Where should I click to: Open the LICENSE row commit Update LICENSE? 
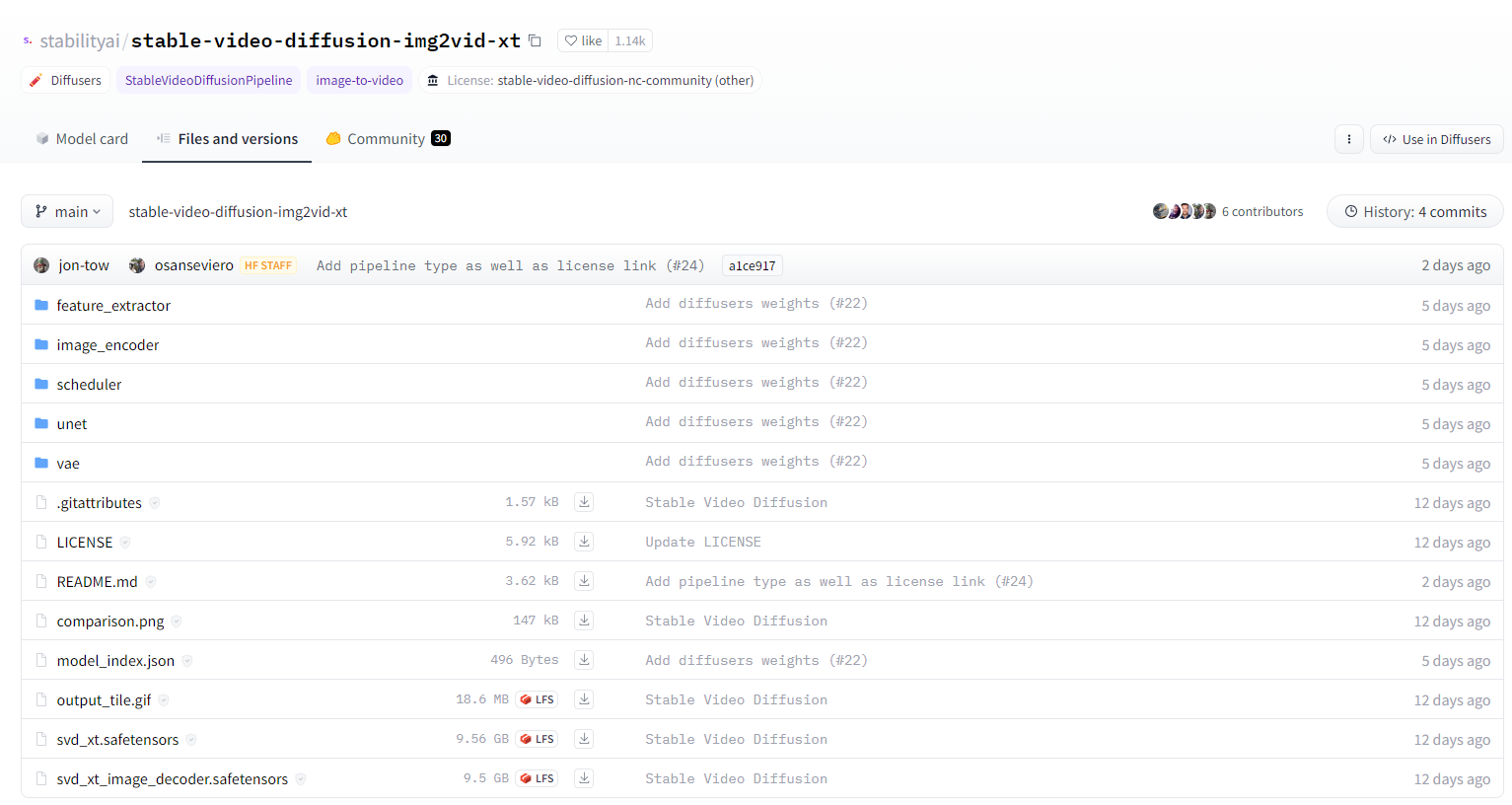[703, 543]
